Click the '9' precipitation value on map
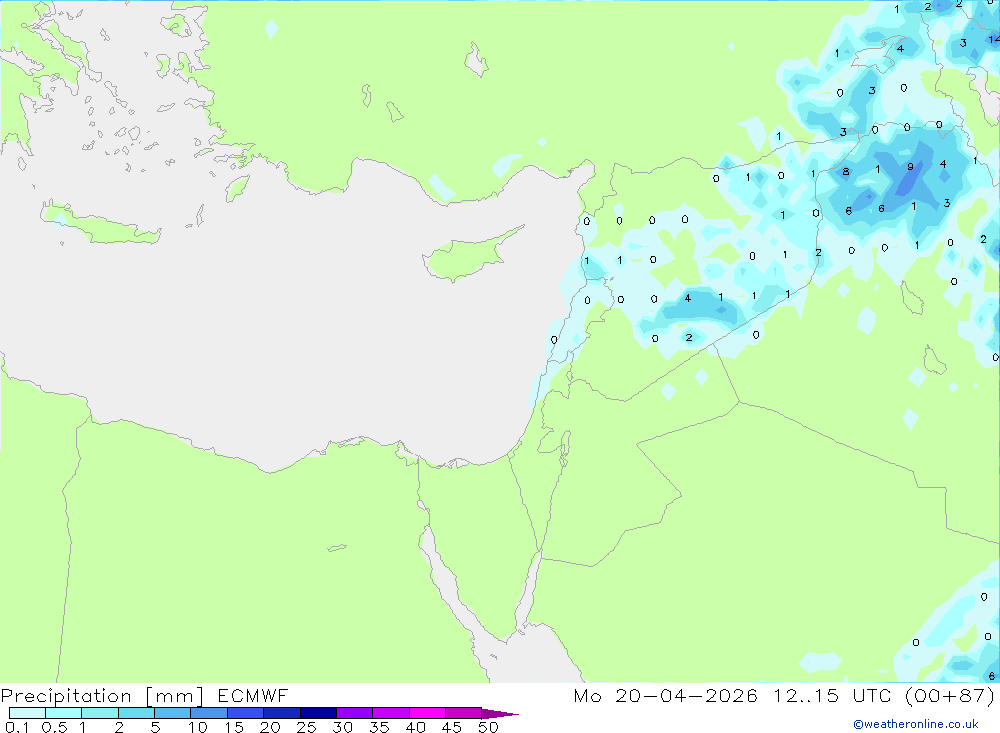Screen dimensions: 1000x733 (x=910, y=167)
